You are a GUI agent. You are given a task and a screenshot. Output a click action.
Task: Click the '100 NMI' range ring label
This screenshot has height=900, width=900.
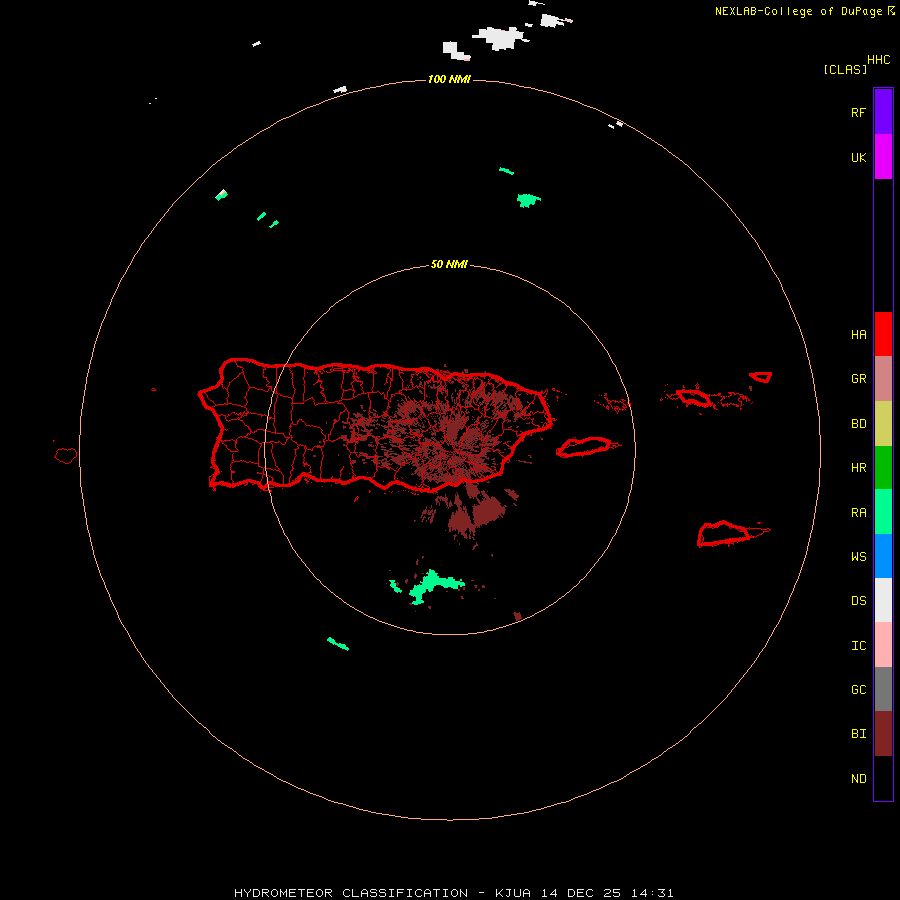[449, 79]
